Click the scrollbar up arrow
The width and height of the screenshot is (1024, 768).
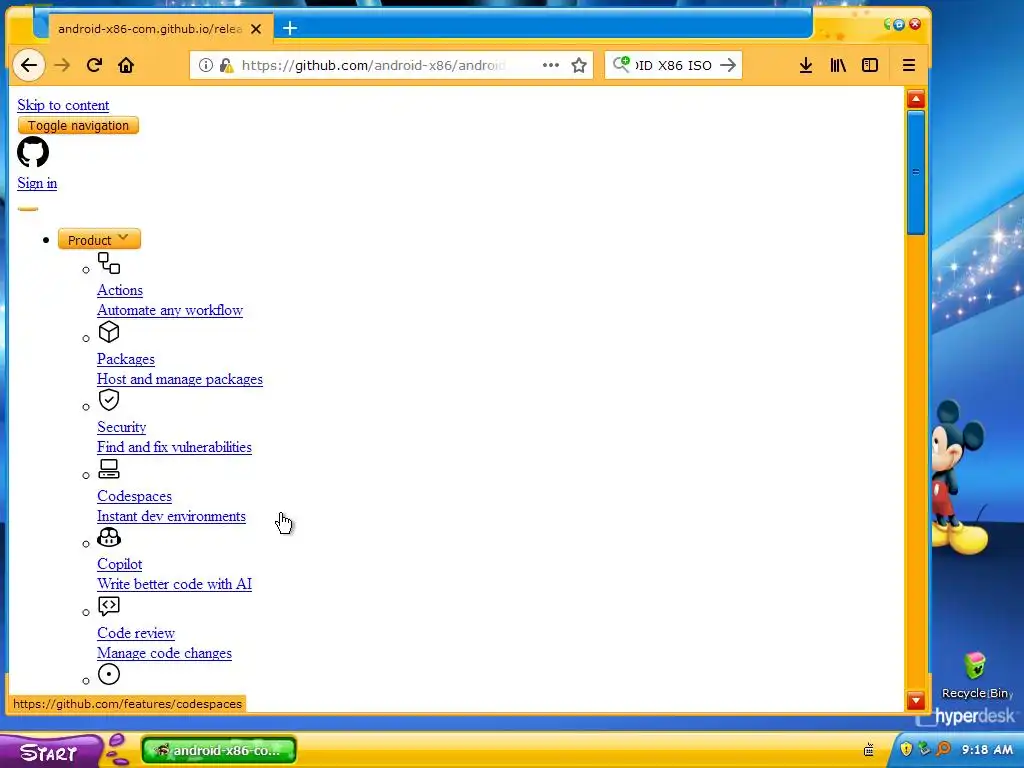[x=916, y=99]
